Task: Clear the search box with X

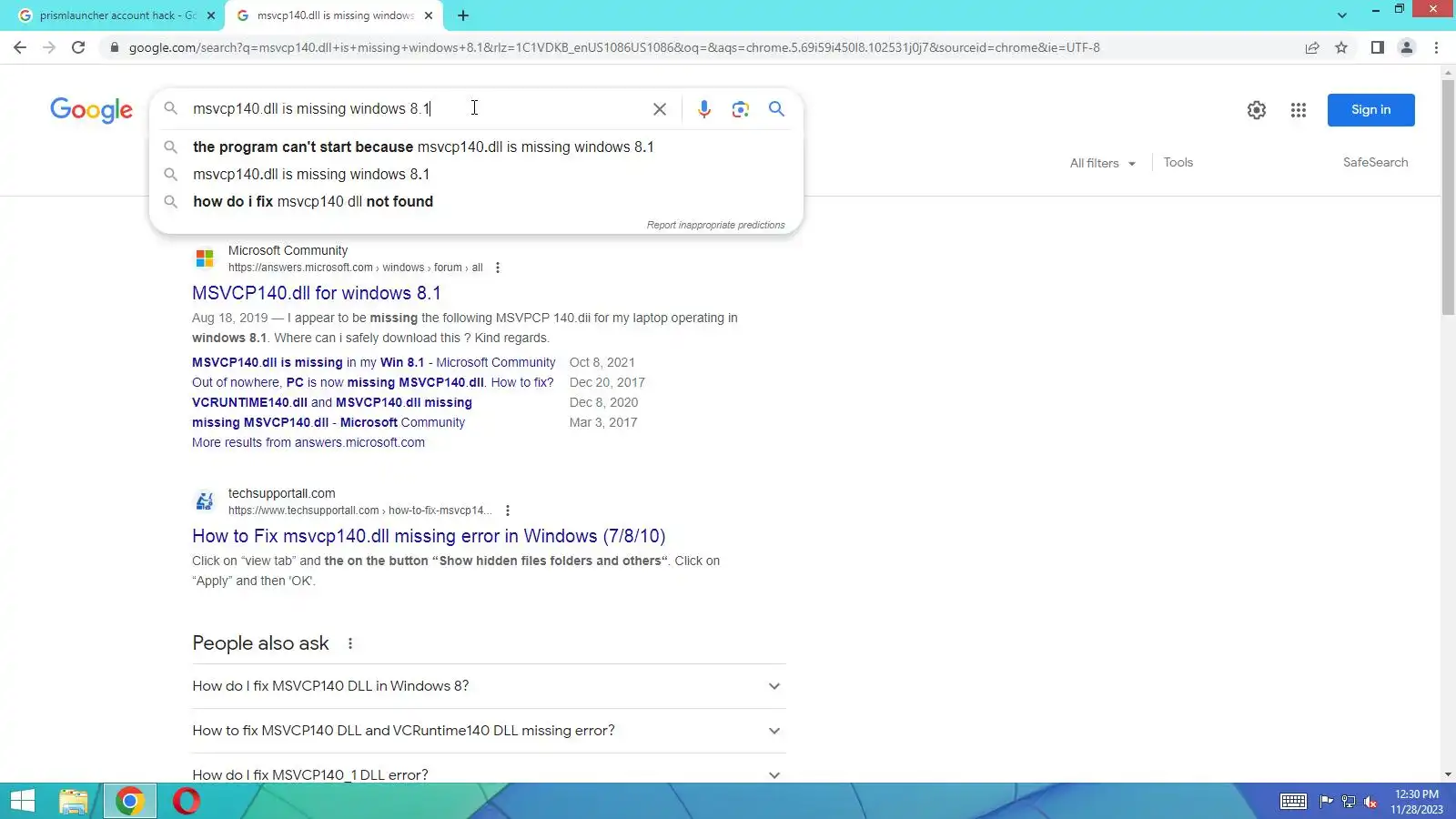Action: (660, 109)
